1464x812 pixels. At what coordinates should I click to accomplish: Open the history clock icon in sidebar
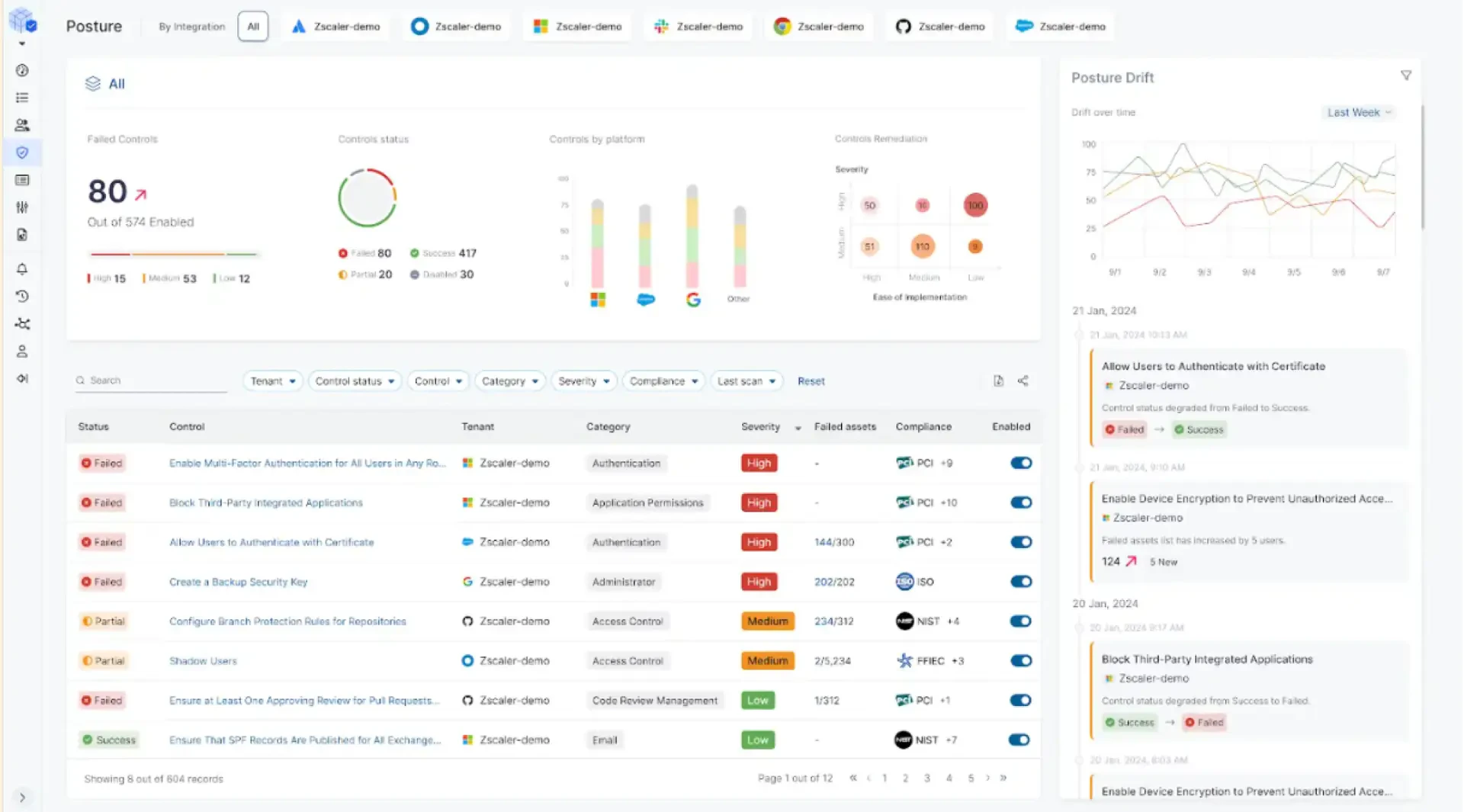coord(22,297)
